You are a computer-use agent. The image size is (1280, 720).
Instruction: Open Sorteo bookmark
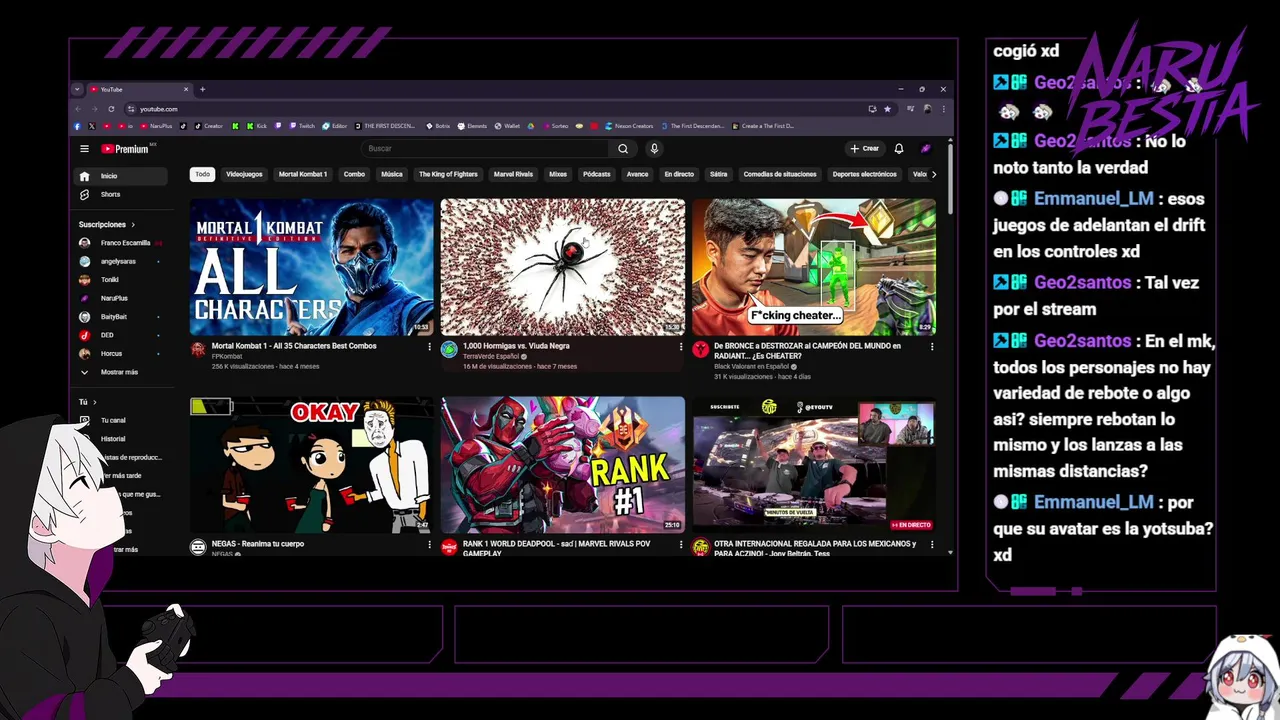point(555,126)
